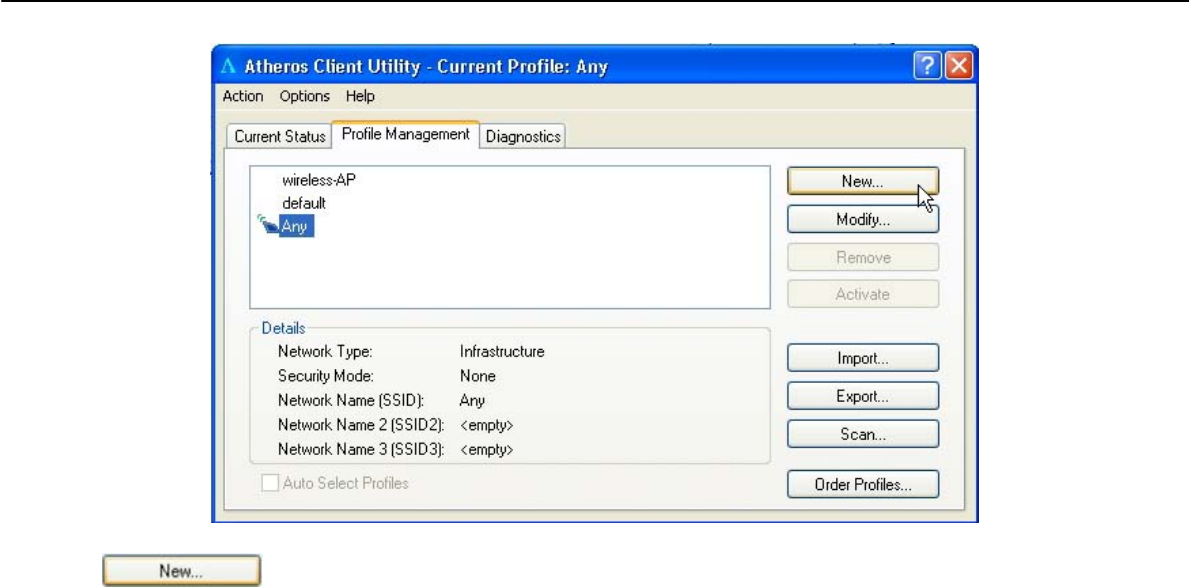Click the Security Mode: label
Image resolution: width=1189 pixels, height=587 pixels.
pyautogui.click(x=326, y=376)
